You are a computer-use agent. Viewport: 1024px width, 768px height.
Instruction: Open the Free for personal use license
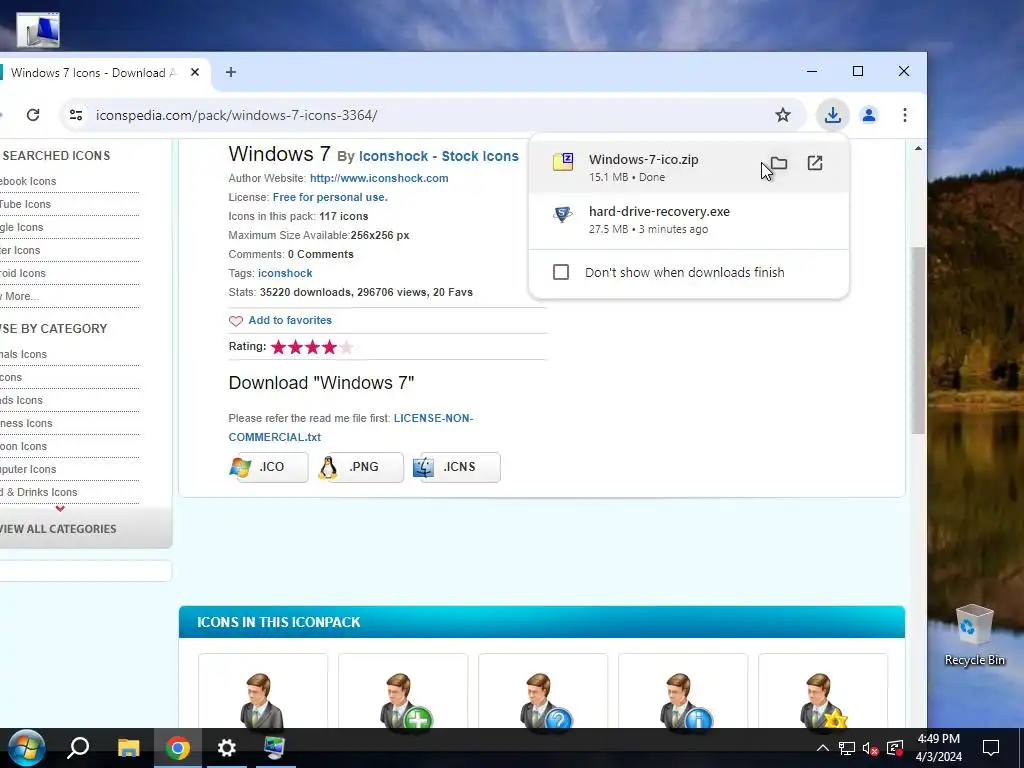point(330,197)
